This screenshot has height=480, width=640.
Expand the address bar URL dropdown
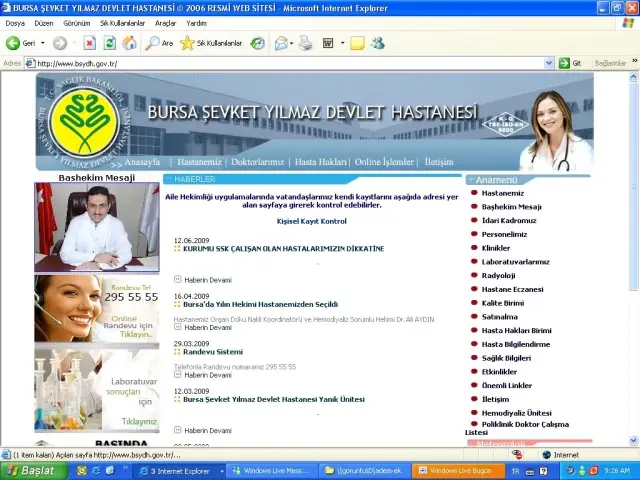549,63
